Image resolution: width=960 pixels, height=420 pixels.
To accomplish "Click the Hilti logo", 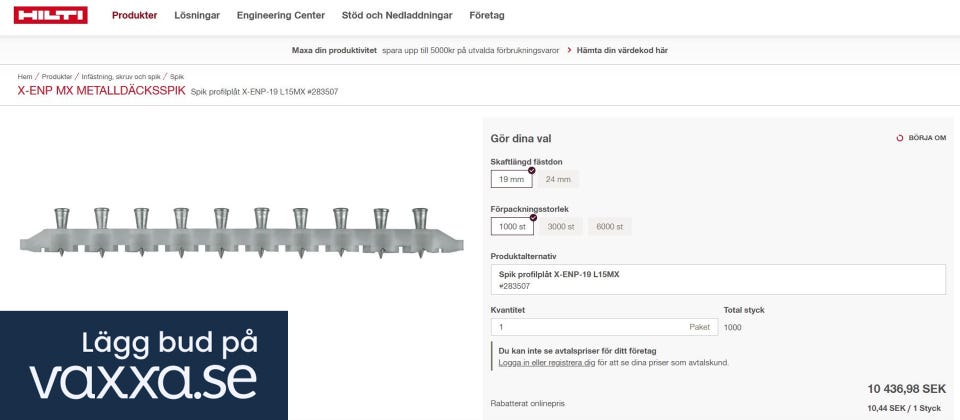I will [x=51, y=15].
